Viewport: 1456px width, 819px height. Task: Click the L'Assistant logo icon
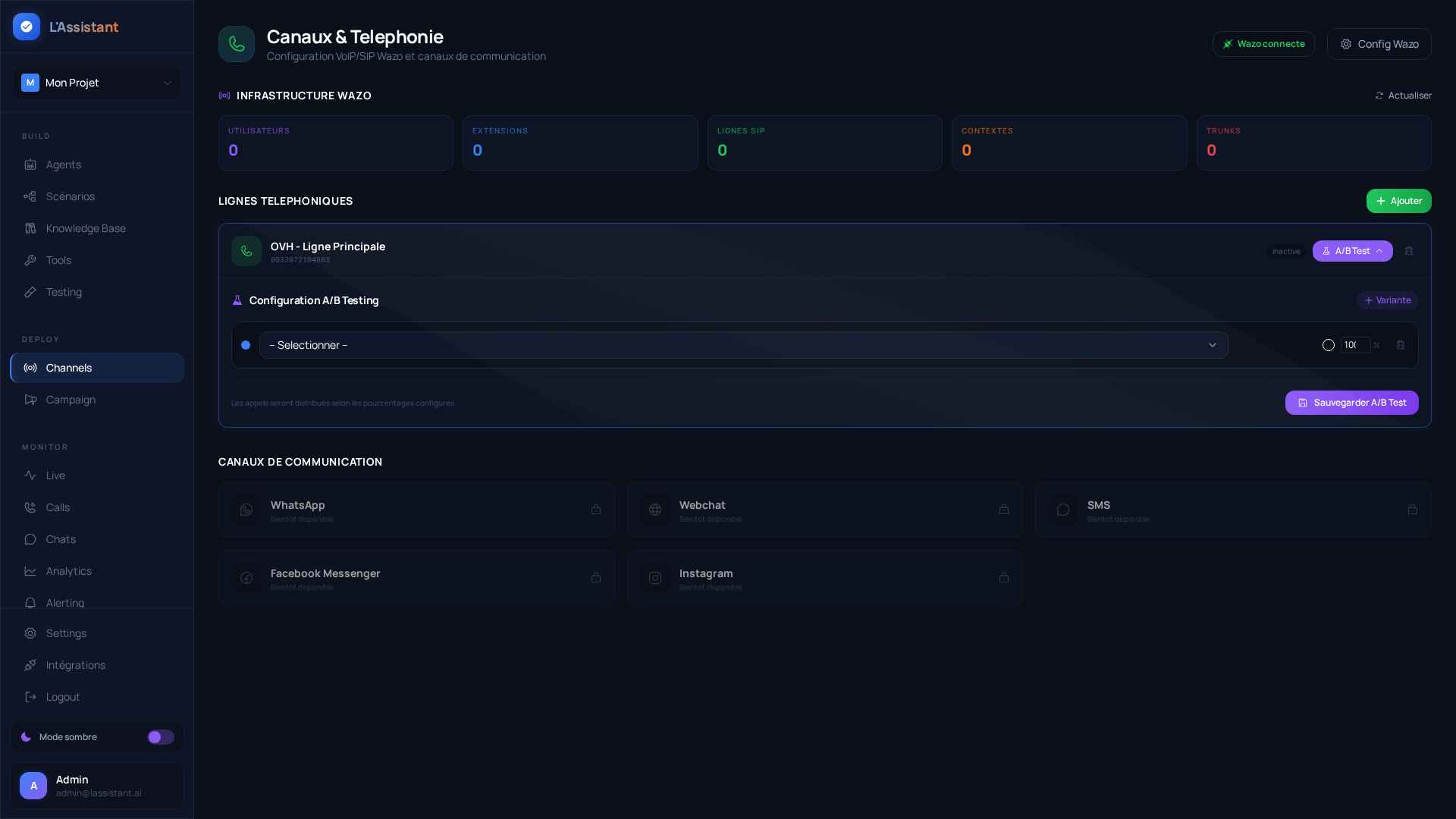[x=27, y=27]
